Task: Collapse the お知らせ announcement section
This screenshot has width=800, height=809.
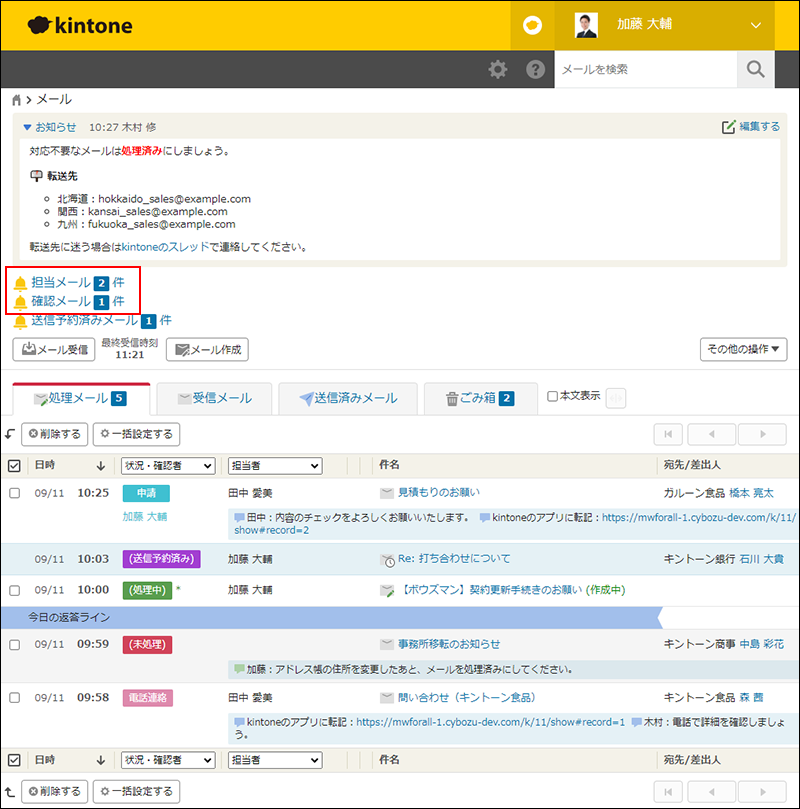Action: point(27,127)
